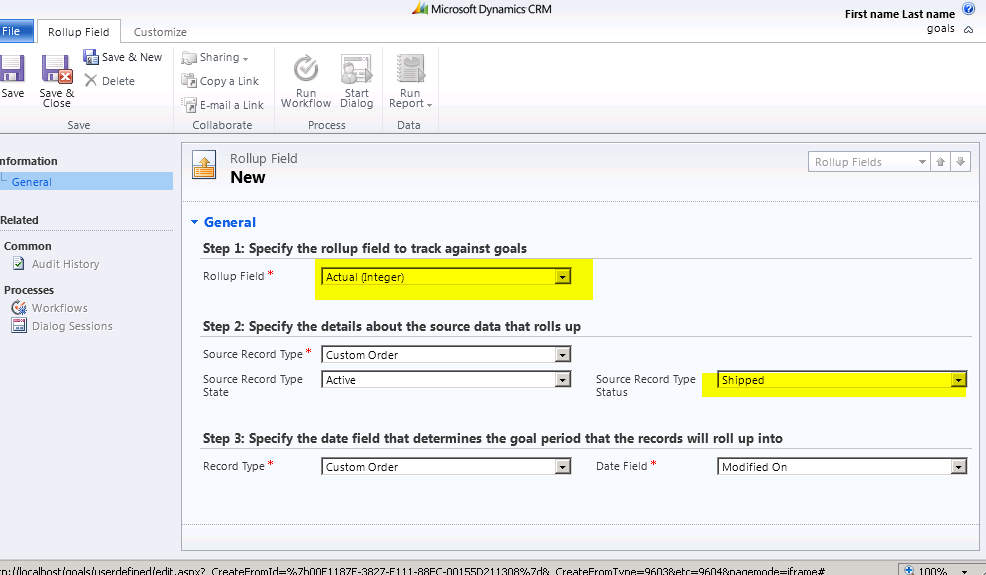This screenshot has height=575, width=986.
Task: Switch to the Rollup Field tab
Action: point(79,32)
